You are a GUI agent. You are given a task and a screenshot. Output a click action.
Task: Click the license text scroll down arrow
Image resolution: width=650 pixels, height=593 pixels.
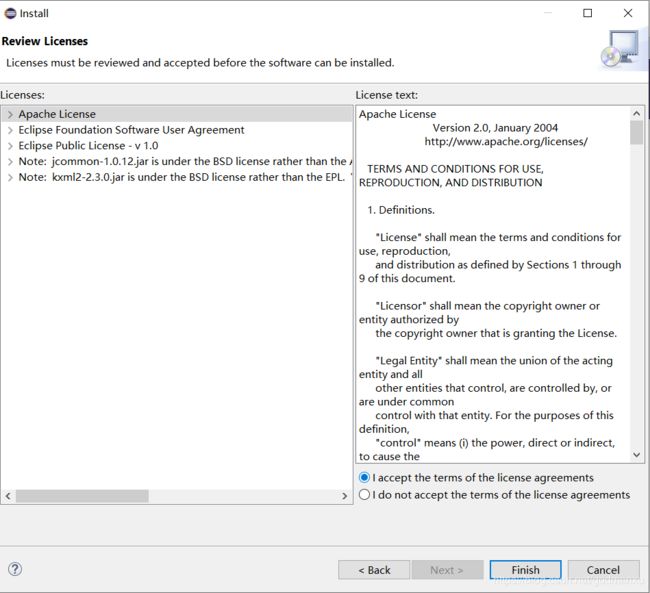[637, 455]
